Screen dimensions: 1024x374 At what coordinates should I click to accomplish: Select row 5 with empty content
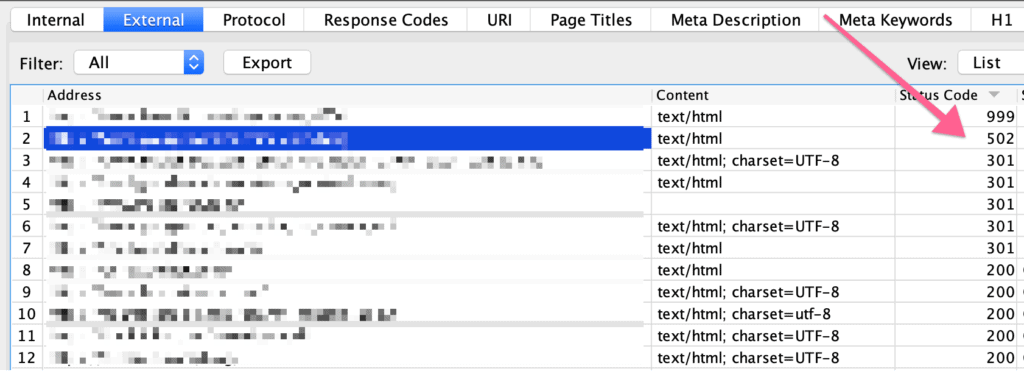point(516,204)
